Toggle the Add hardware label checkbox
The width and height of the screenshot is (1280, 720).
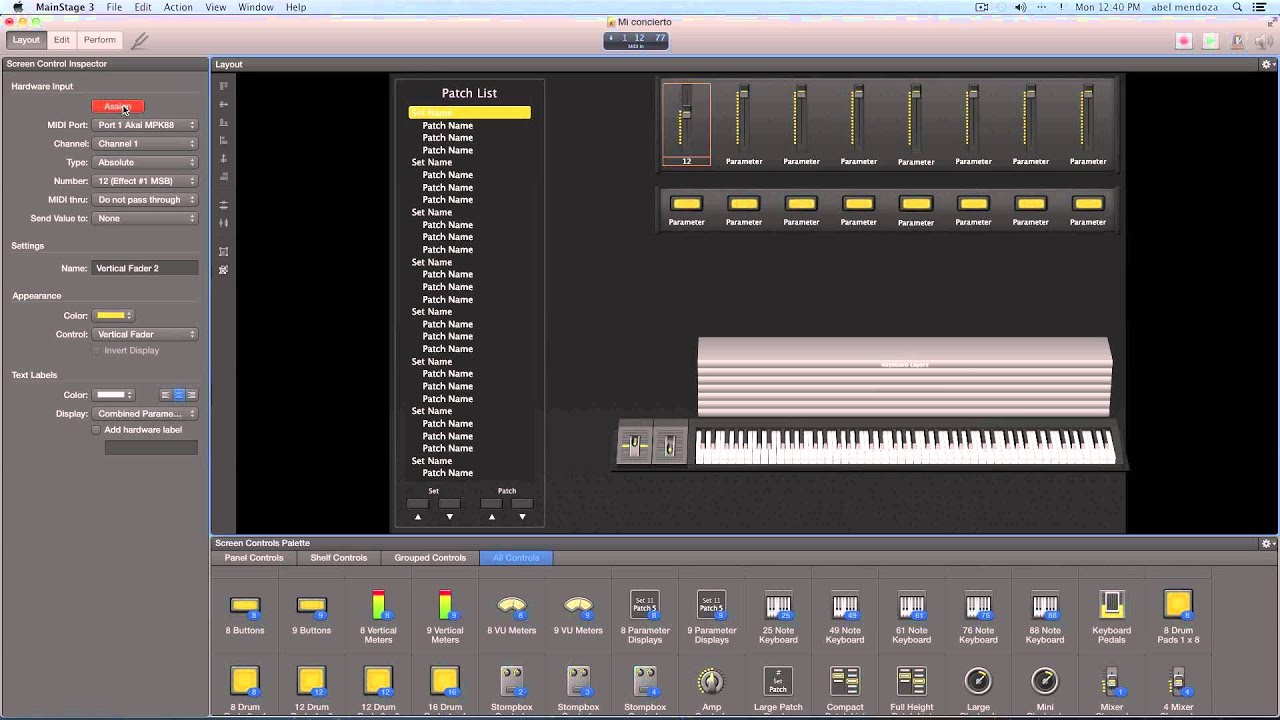(x=96, y=430)
